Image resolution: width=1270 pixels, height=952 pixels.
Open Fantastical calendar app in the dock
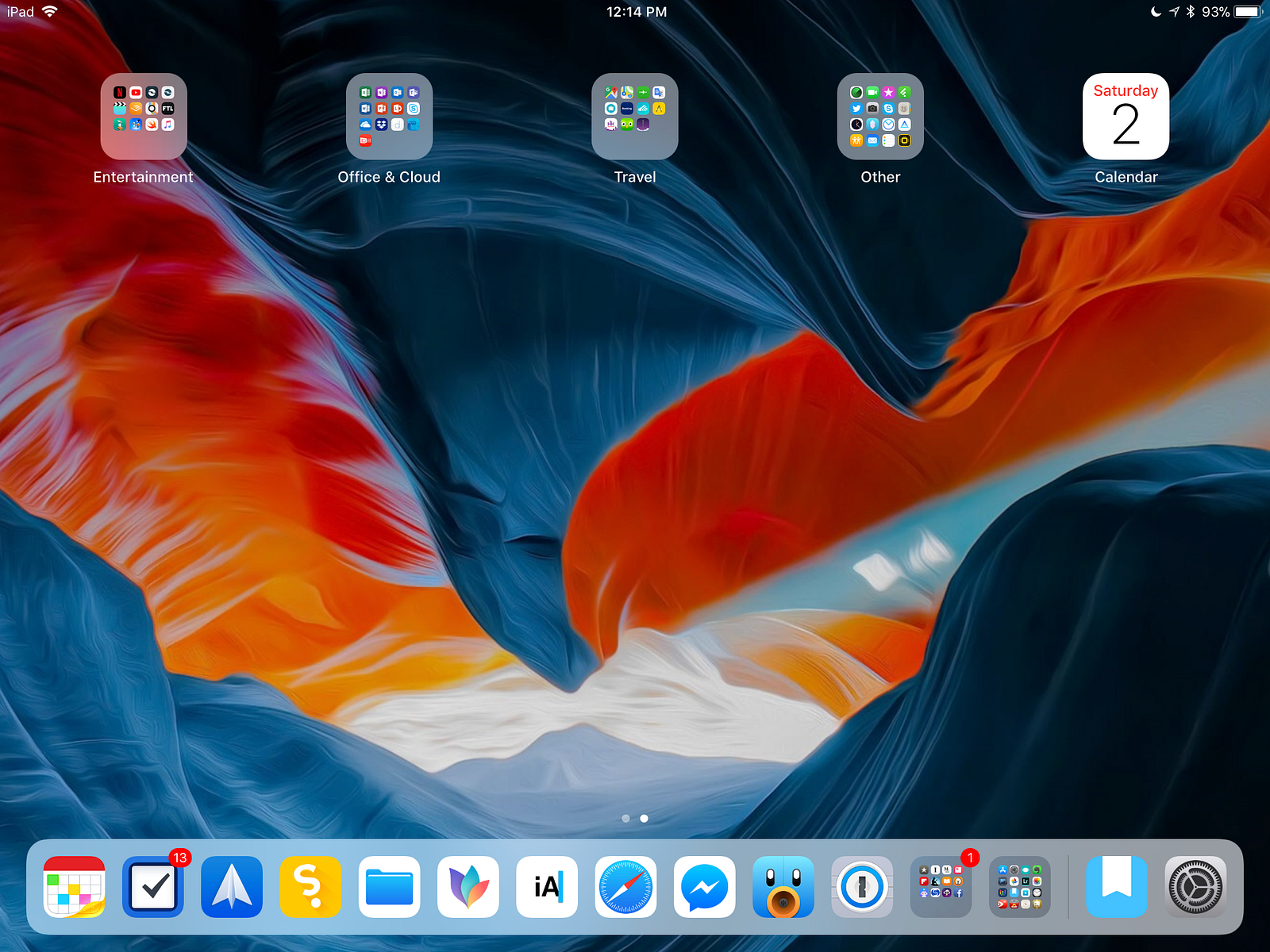75,887
